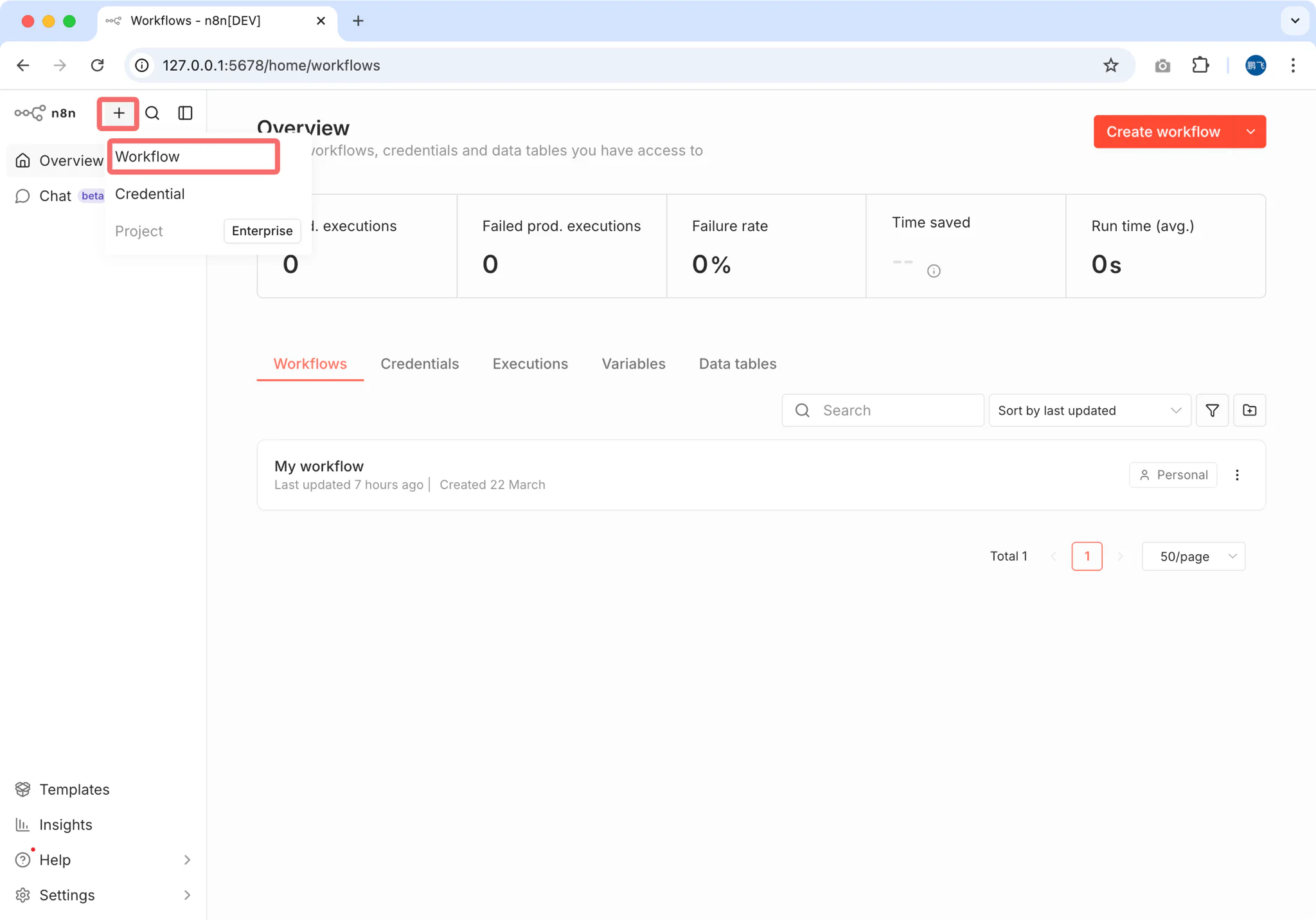1316x920 pixels.
Task: Open Templates from the sidebar
Action: tap(74, 789)
